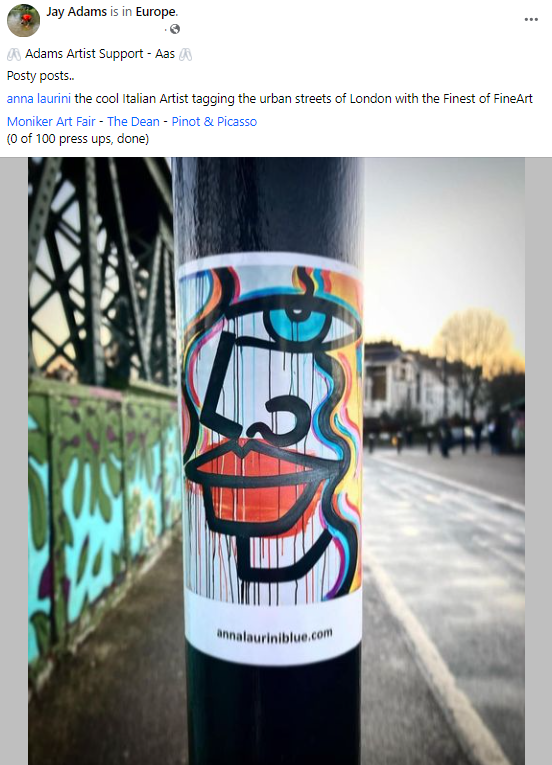Image resolution: width=552 pixels, height=765 pixels.
Task: Click the annalauriniblue.com sticker text
Action: (x=275, y=635)
